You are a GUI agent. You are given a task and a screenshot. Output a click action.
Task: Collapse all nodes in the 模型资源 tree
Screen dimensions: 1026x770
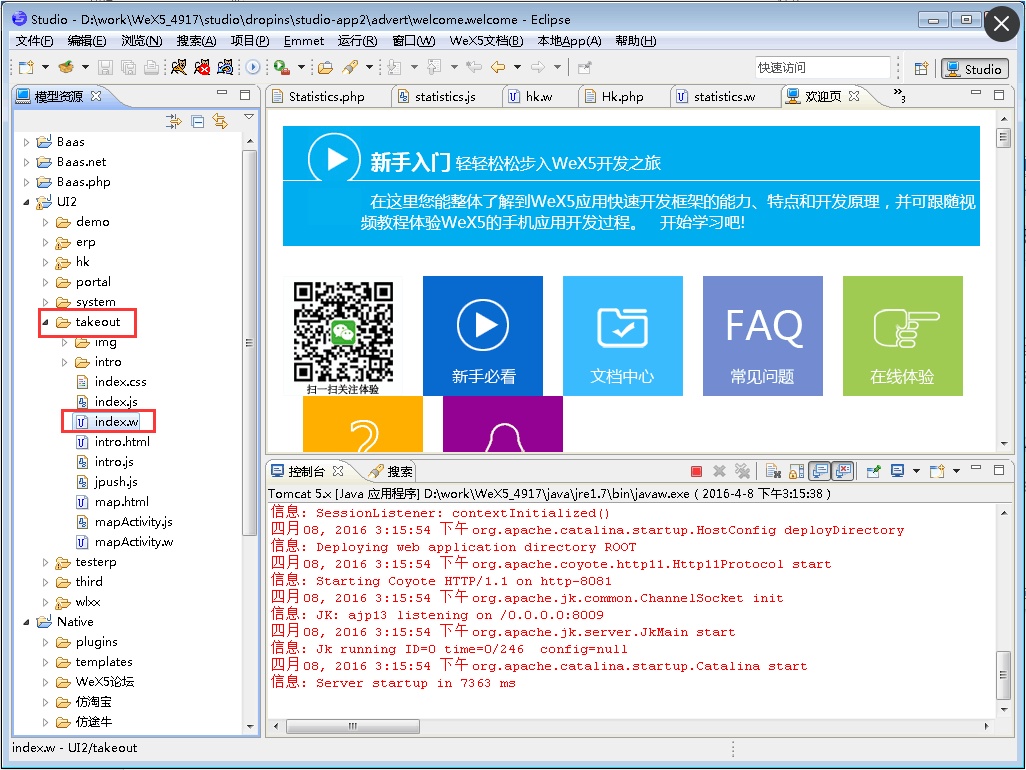point(197,121)
